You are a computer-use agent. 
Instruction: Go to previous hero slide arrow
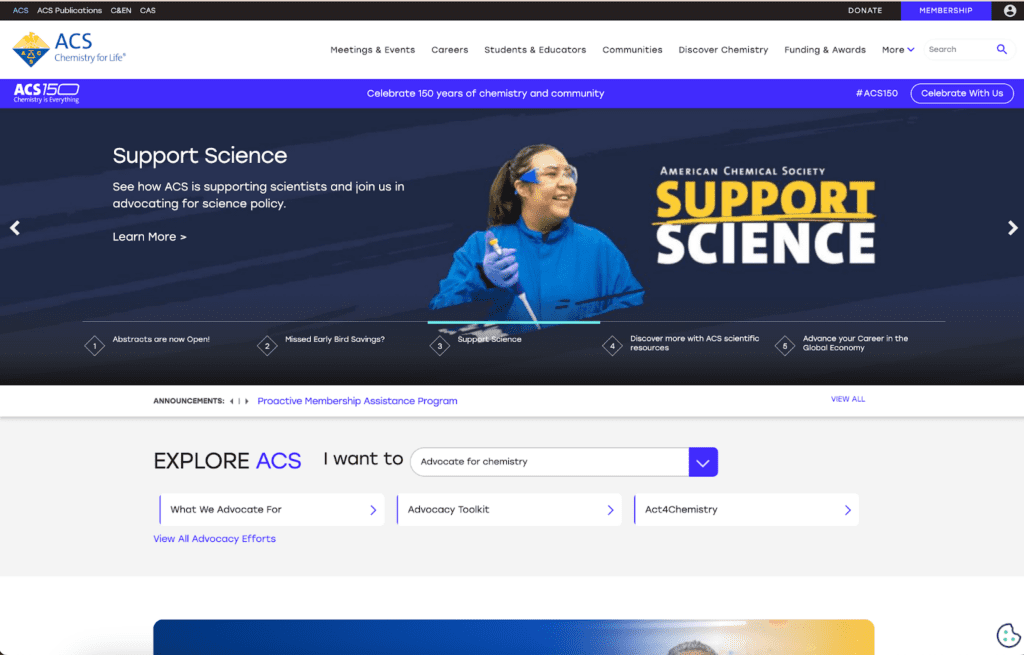(x=15, y=228)
